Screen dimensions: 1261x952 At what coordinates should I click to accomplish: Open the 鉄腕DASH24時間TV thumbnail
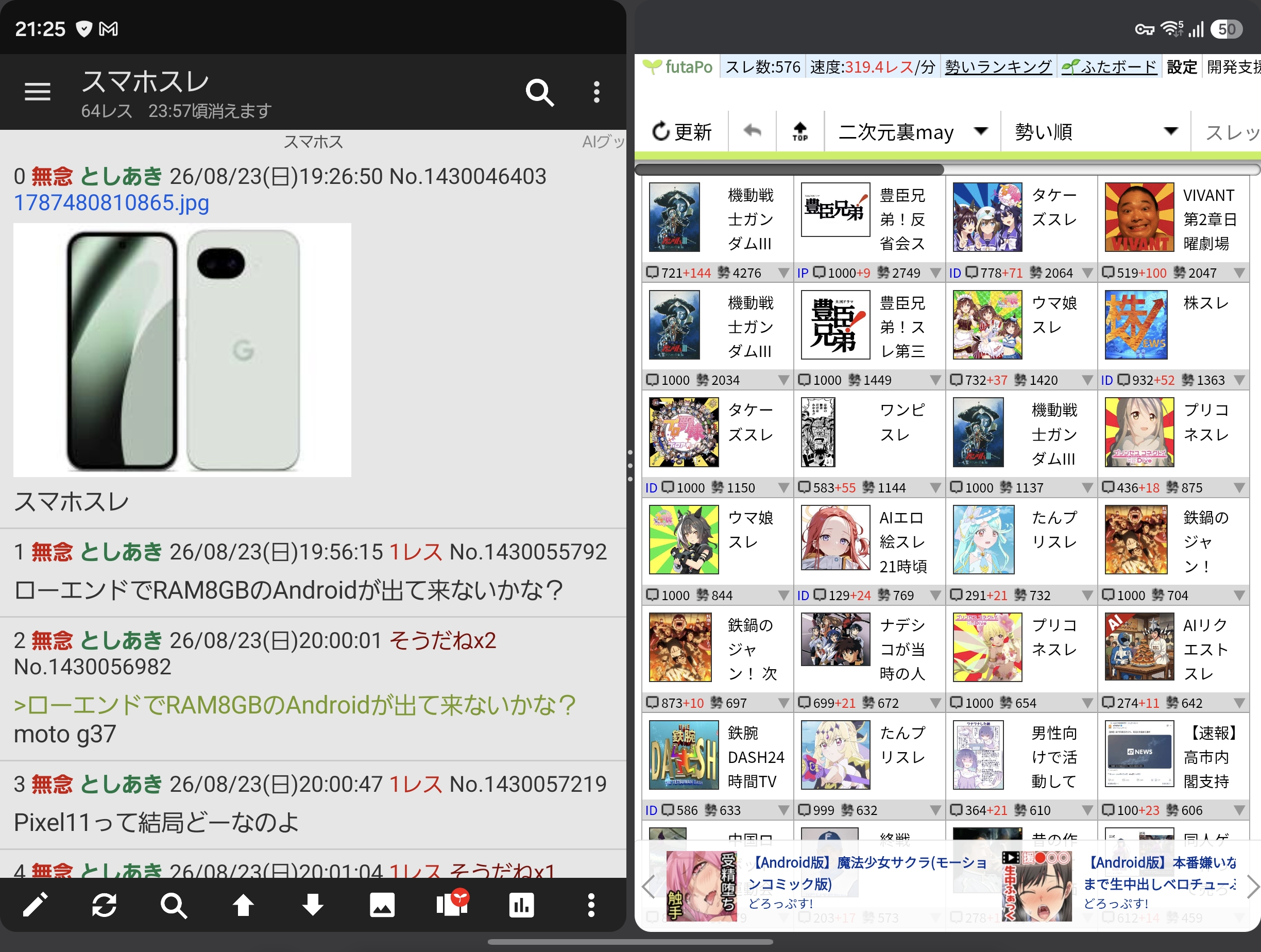pos(684,755)
